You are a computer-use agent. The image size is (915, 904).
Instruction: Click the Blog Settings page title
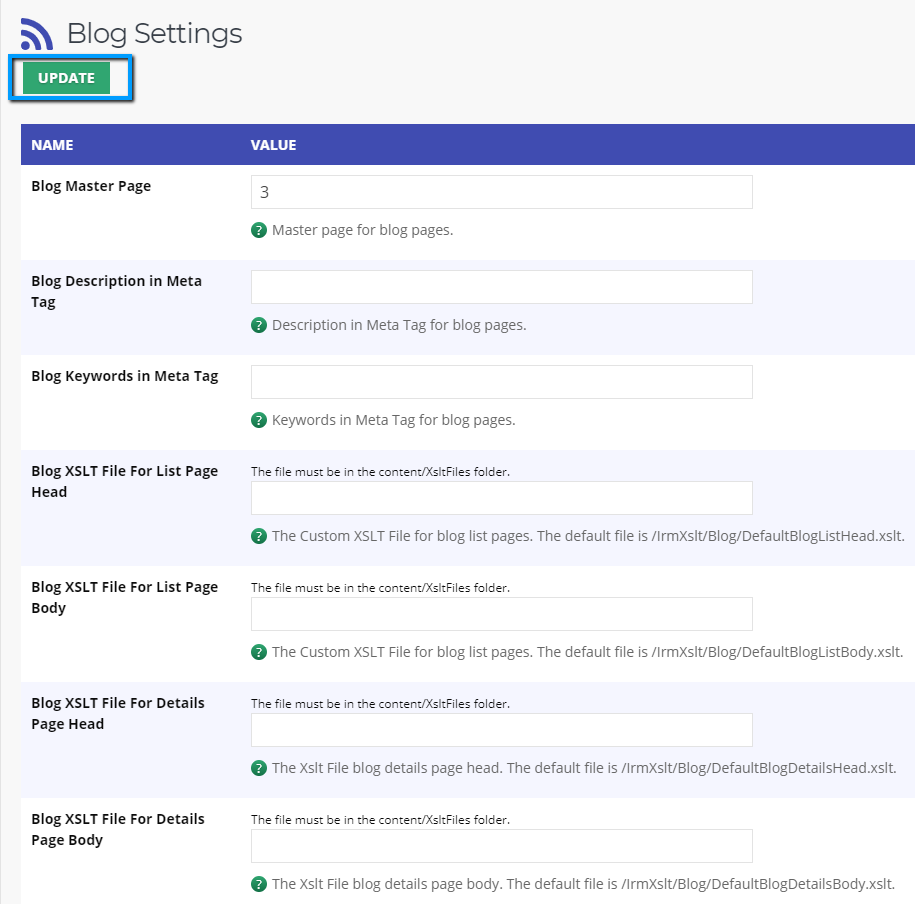pyautogui.click(x=155, y=33)
